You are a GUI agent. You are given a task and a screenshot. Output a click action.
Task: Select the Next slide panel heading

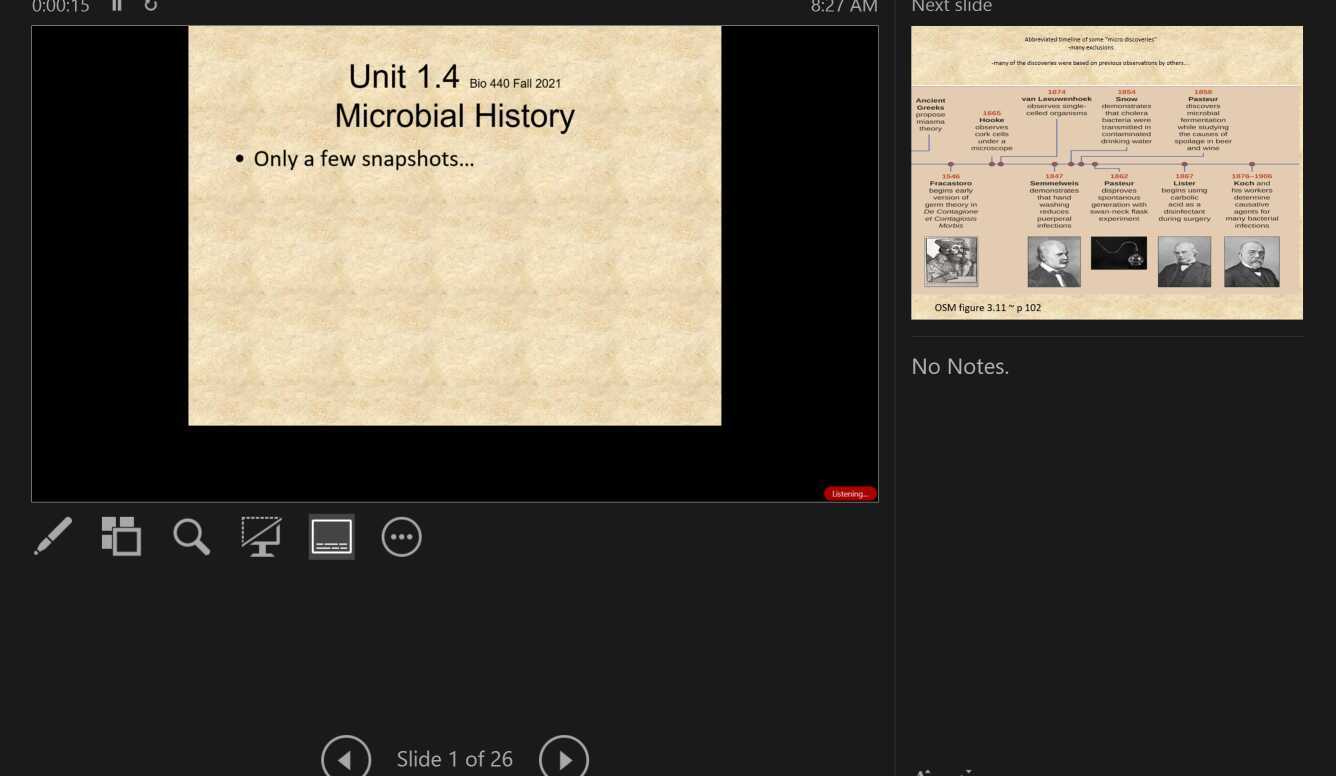pyautogui.click(x=951, y=8)
